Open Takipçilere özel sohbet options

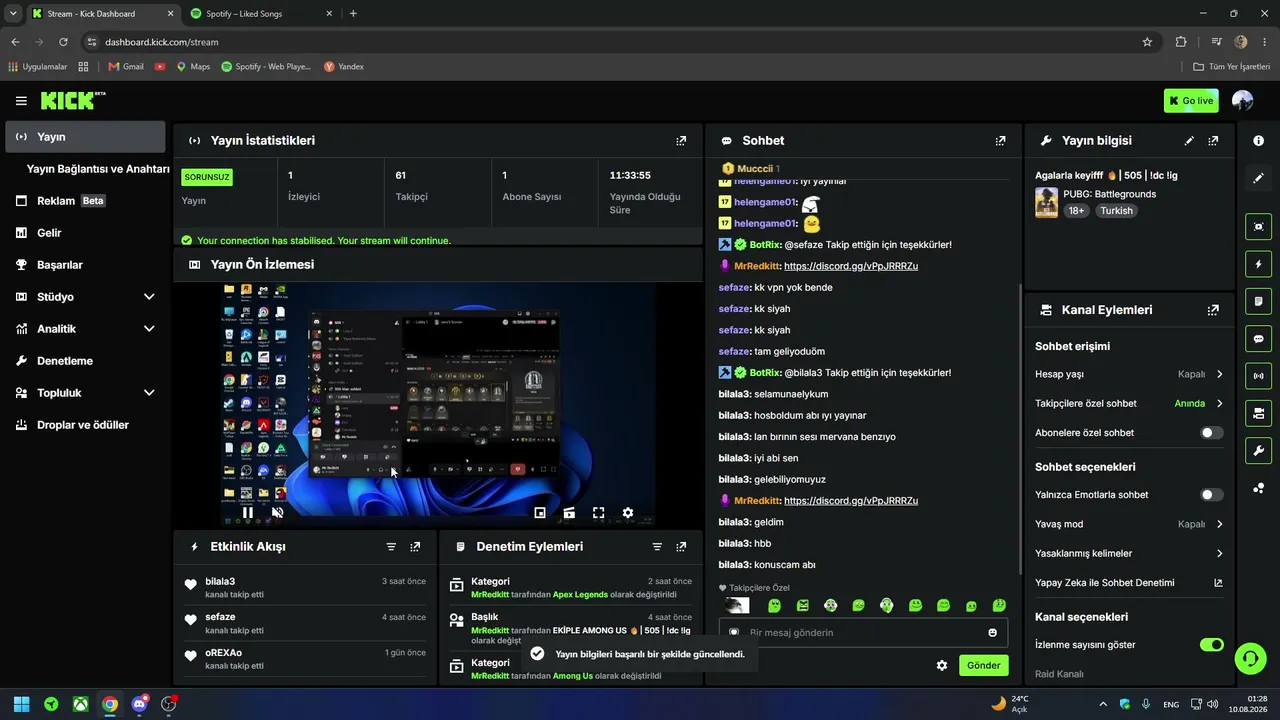[1129, 404]
